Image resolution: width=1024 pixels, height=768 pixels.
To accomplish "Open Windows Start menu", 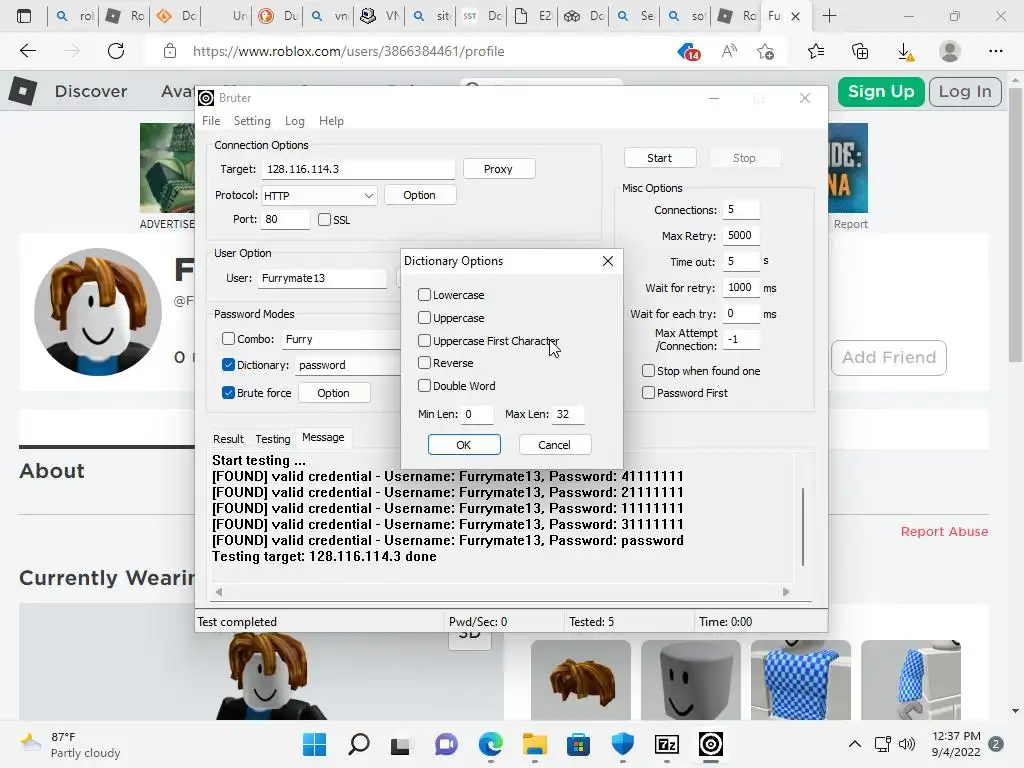I will click(314, 744).
